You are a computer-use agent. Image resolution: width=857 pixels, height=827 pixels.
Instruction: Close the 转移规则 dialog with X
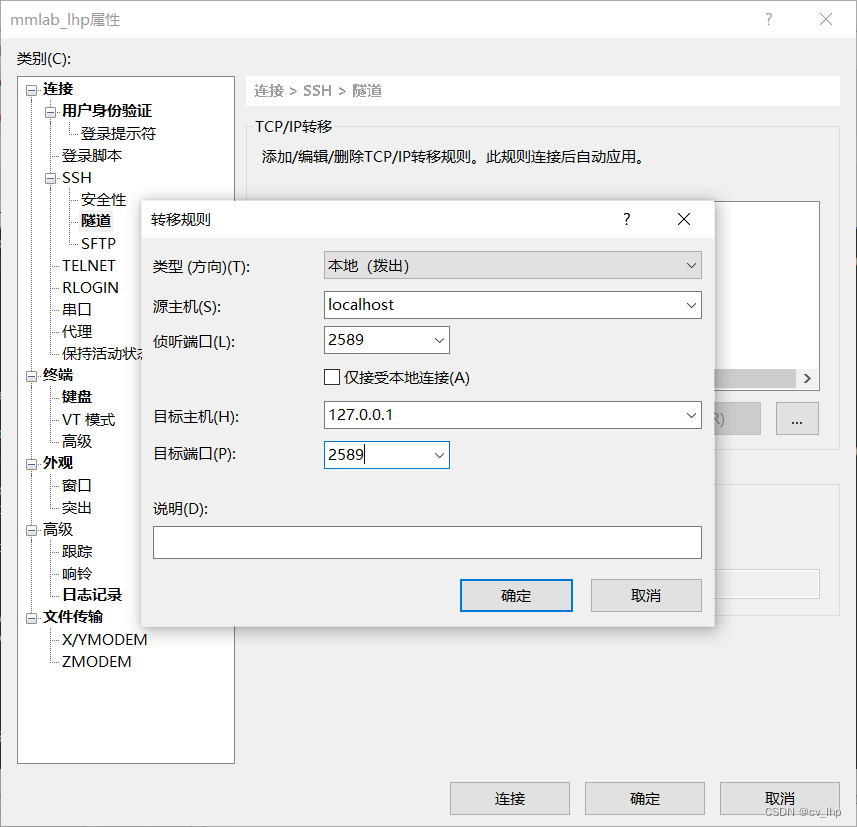coord(683,219)
